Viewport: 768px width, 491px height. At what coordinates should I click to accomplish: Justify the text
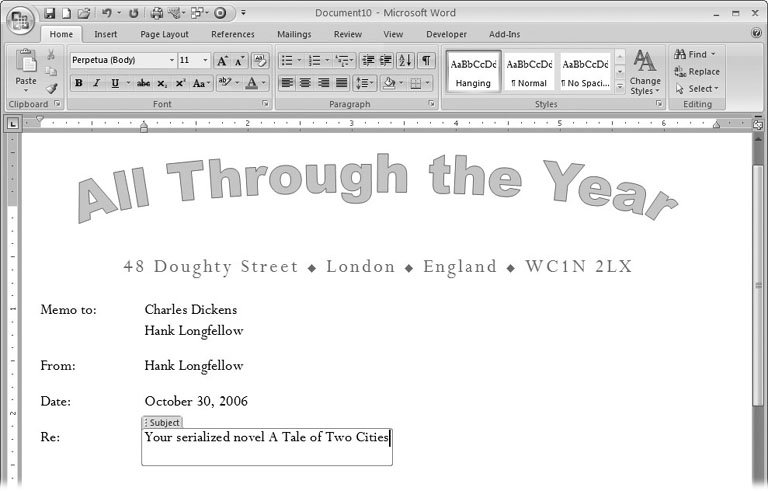click(341, 83)
